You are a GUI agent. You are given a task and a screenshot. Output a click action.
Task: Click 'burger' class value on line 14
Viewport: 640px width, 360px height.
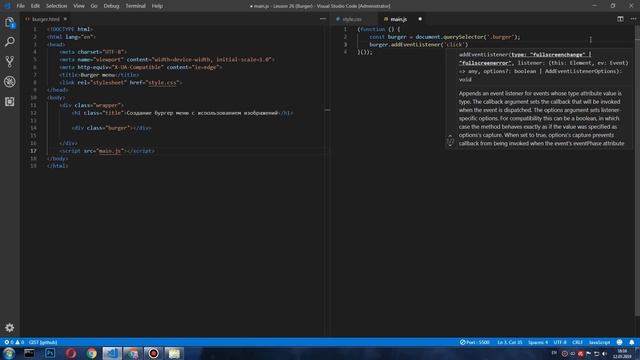pyautogui.click(x=117, y=128)
